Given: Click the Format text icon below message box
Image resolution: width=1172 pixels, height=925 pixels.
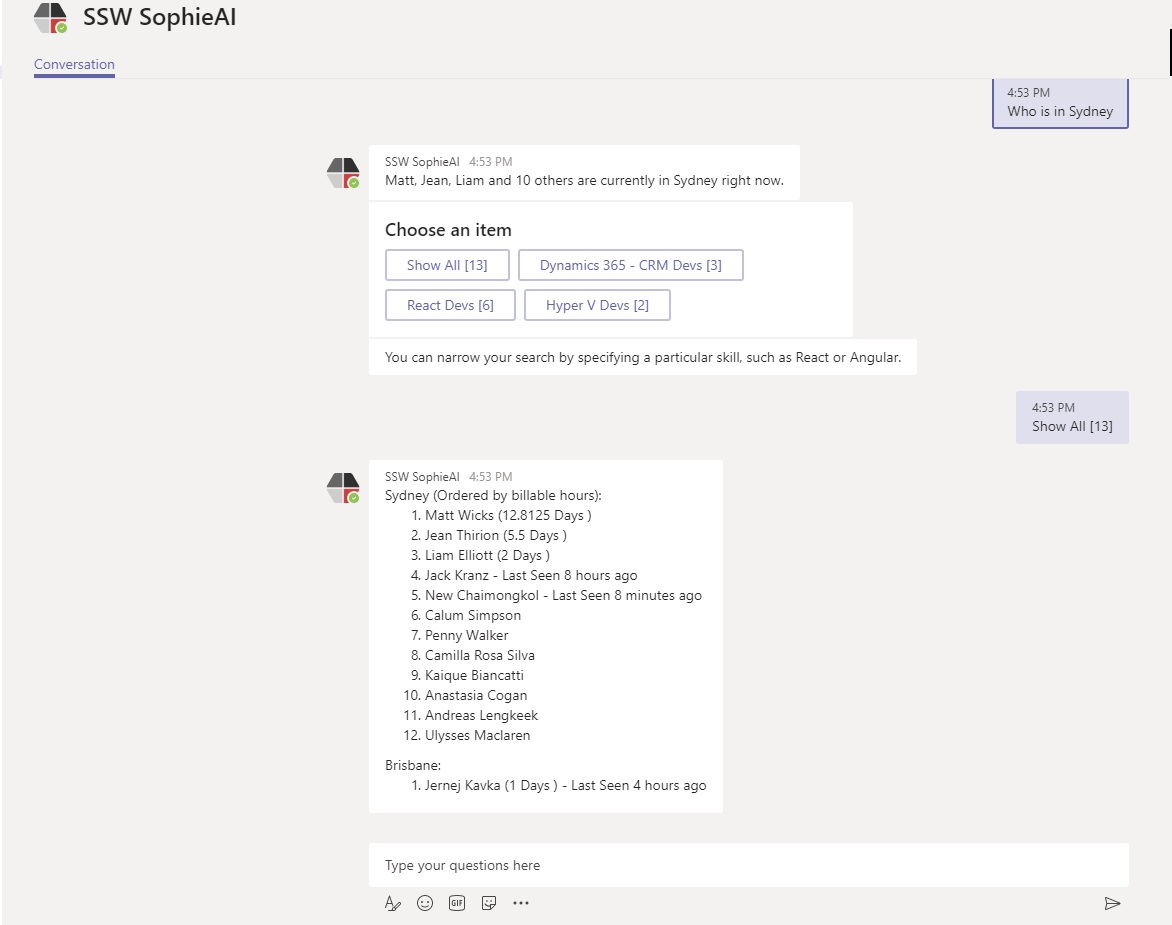Looking at the screenshot, I should pos(393,903).
